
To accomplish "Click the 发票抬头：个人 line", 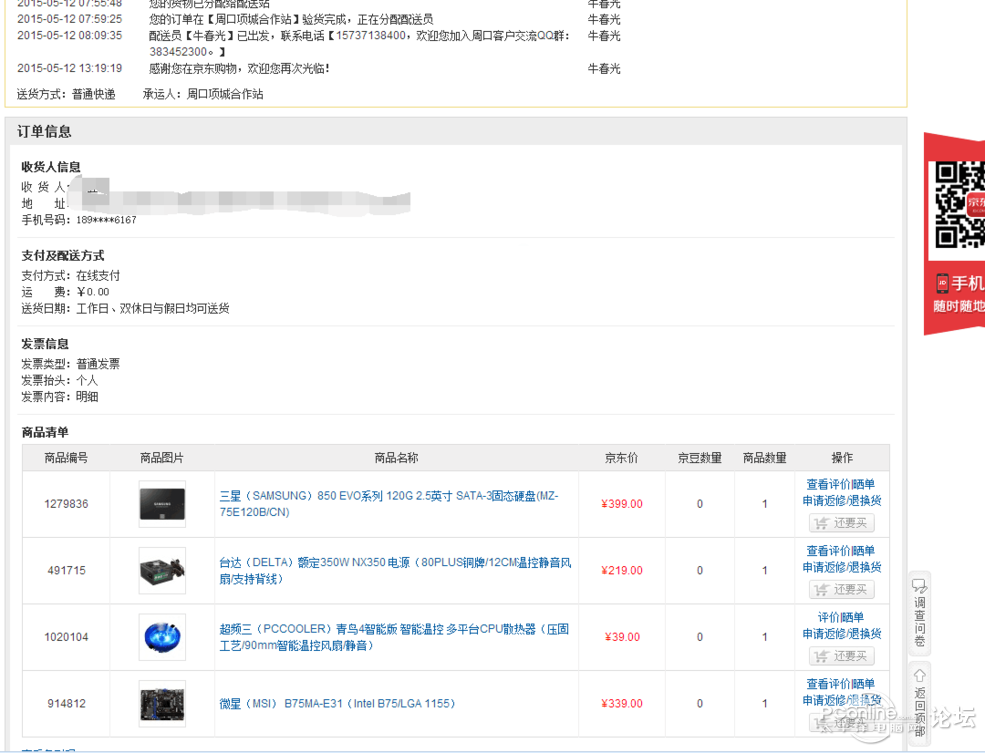I will [x=60, y=380].
